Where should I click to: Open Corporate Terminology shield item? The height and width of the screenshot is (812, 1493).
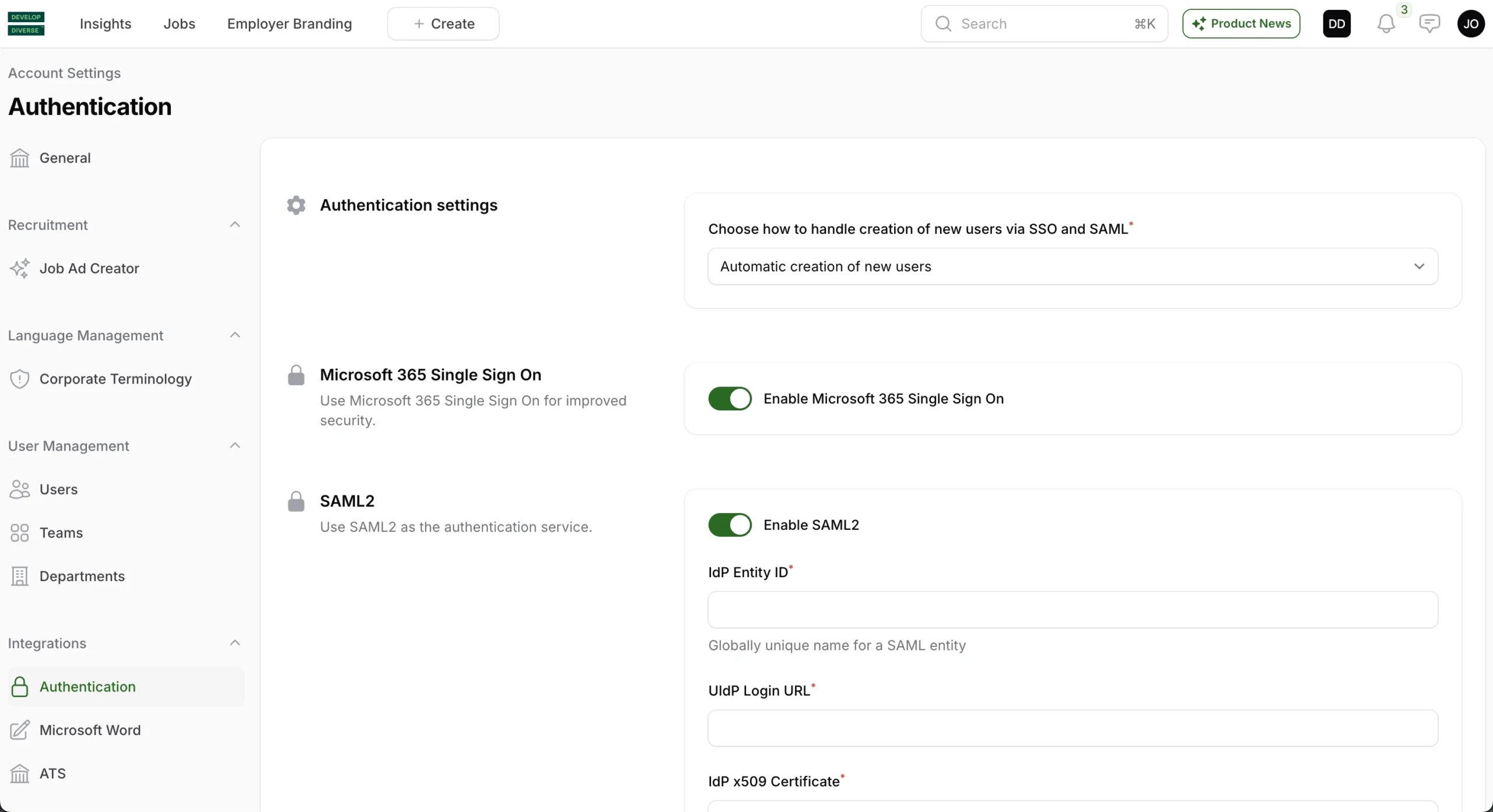click(115, 379)
